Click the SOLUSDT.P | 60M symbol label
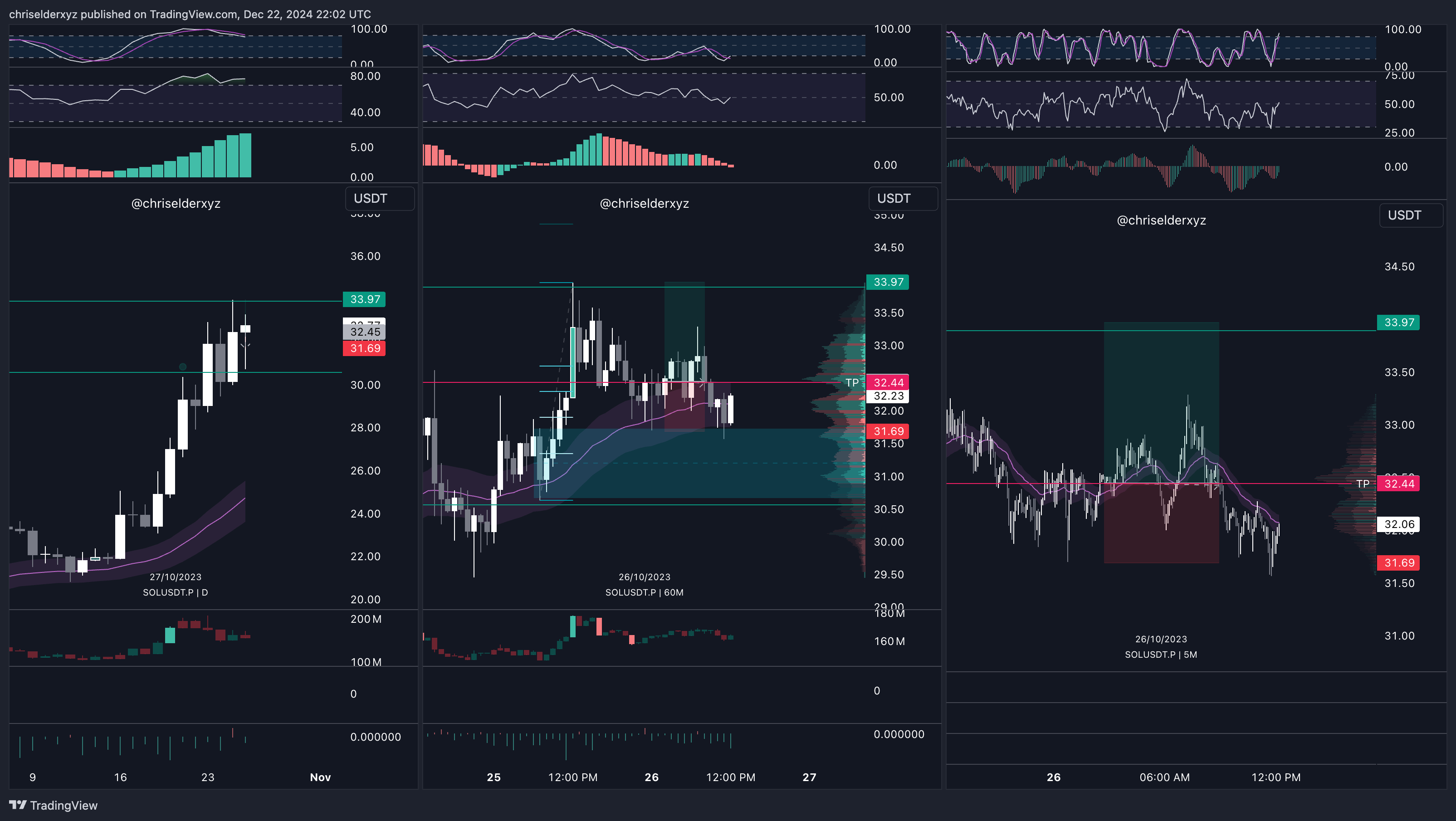1456x821 pixels. (645, 592)
